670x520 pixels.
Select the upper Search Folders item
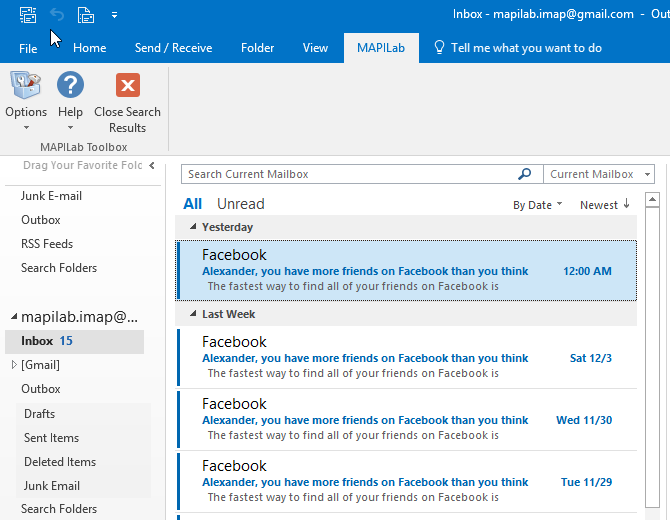[59, 267]
